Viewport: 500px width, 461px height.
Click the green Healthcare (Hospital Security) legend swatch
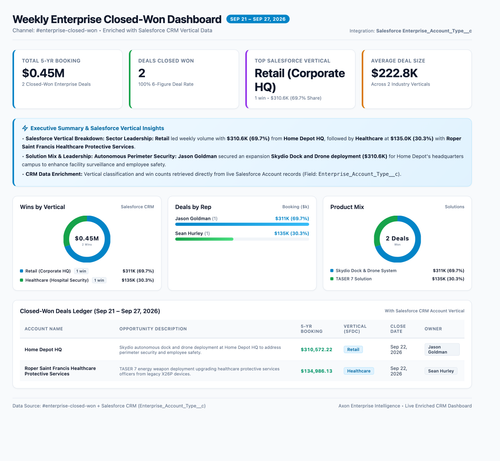(22, 280)
